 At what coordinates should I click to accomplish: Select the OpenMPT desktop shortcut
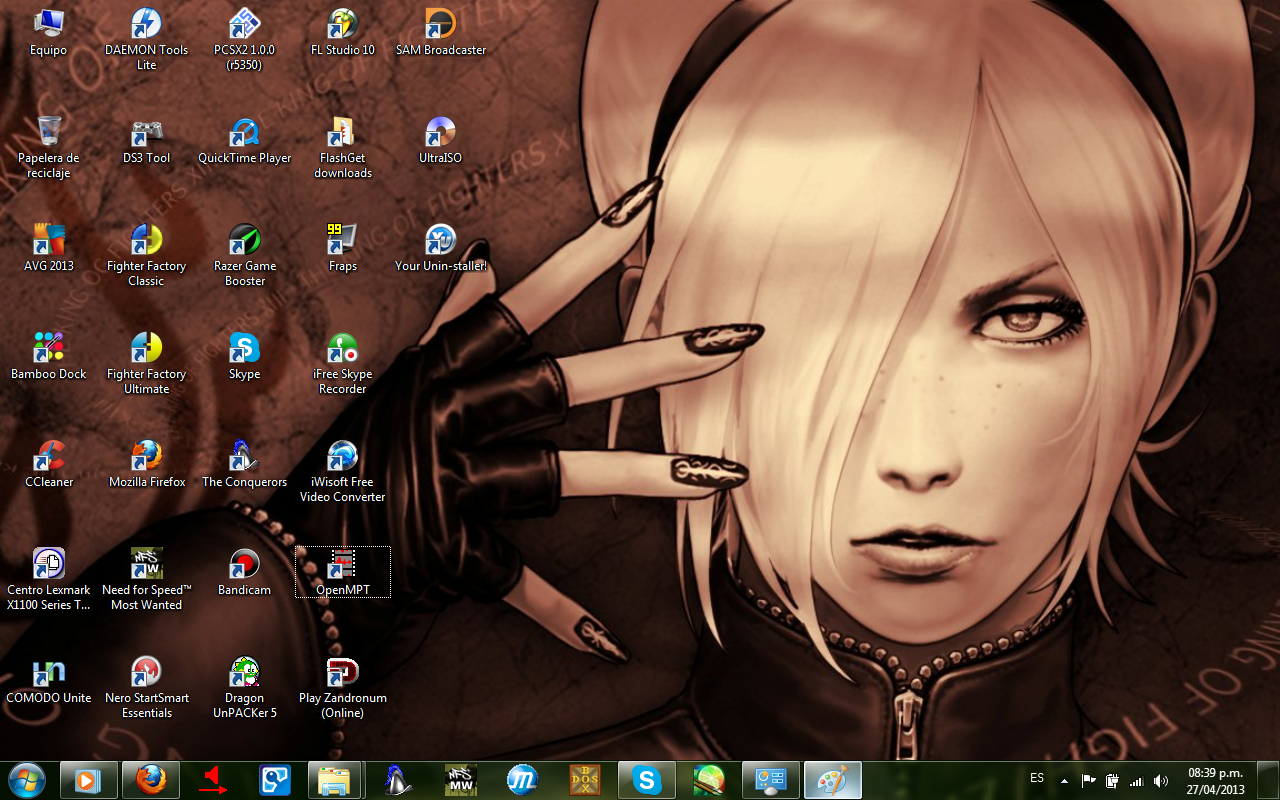(343, 572)
